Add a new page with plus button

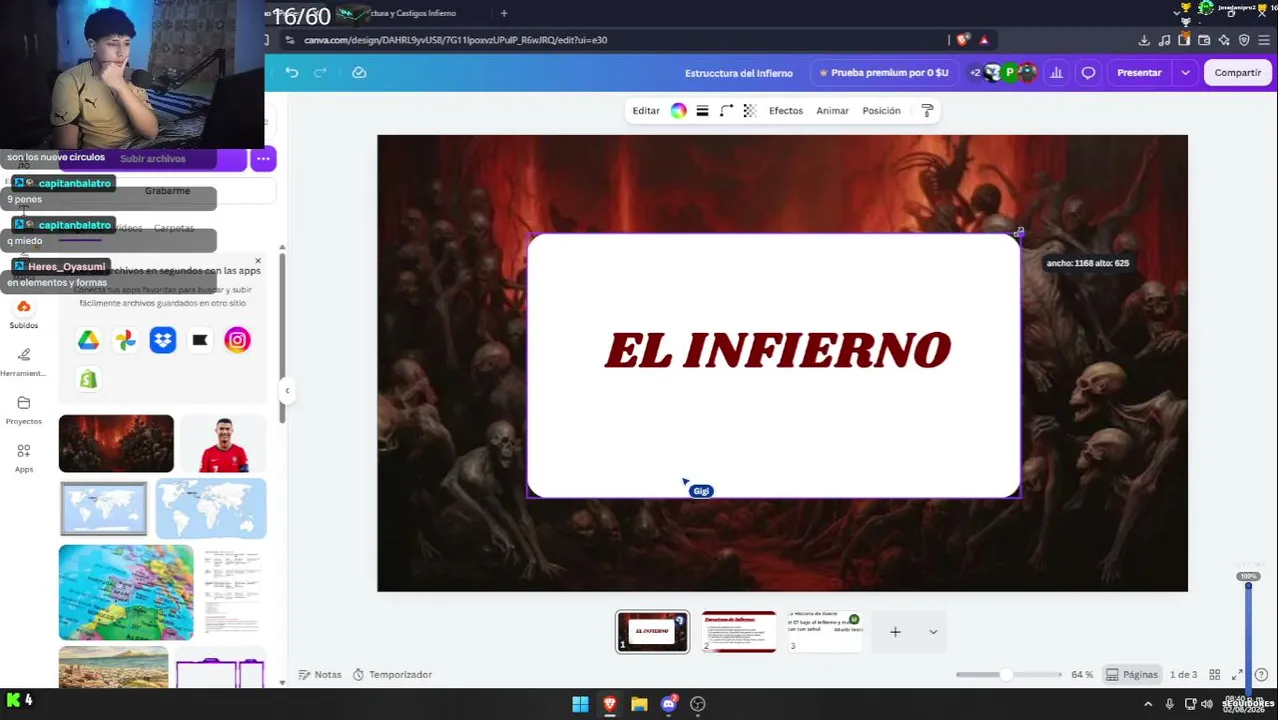point(895,632)
